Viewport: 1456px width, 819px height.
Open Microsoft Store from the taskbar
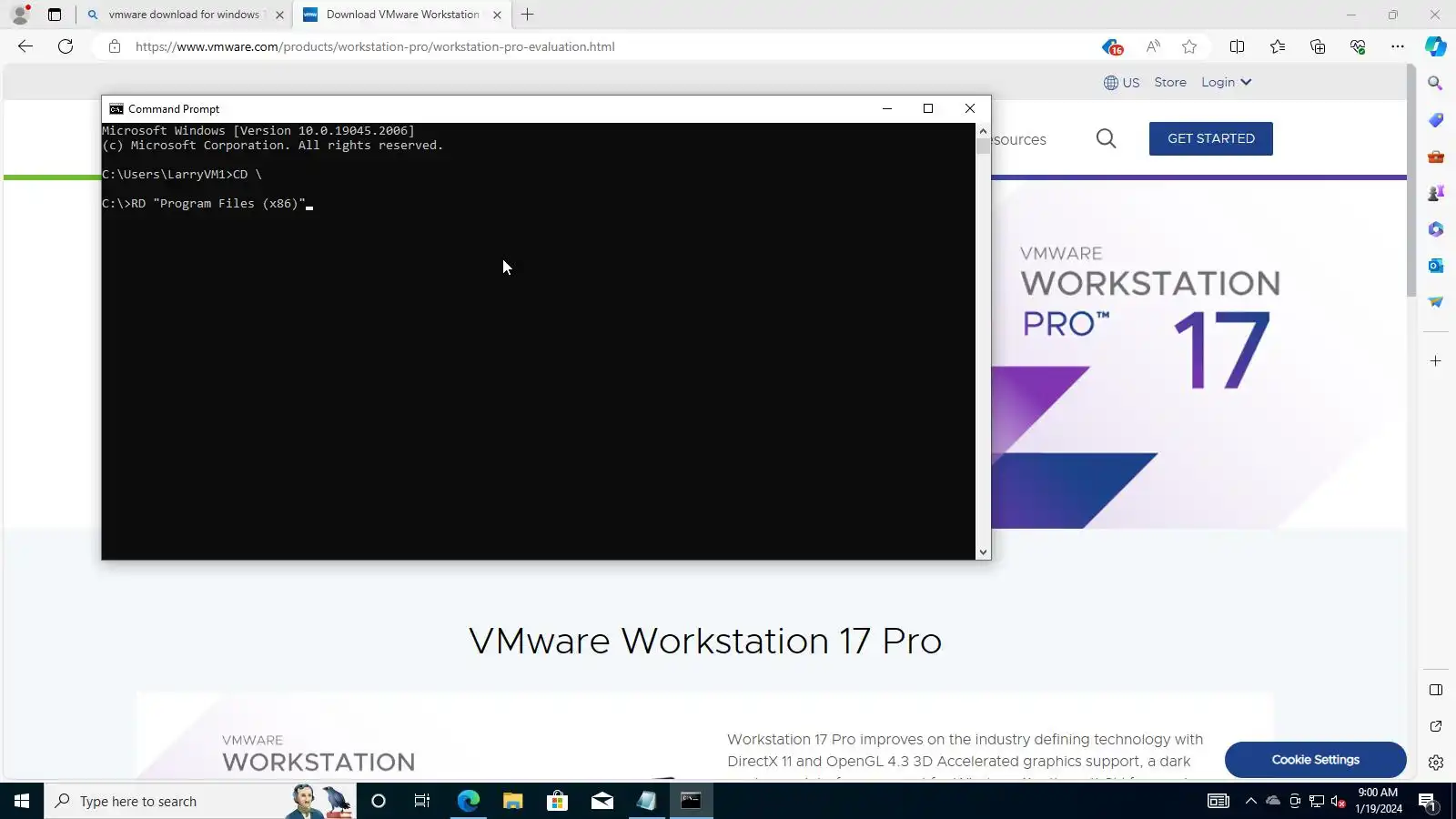557,801
